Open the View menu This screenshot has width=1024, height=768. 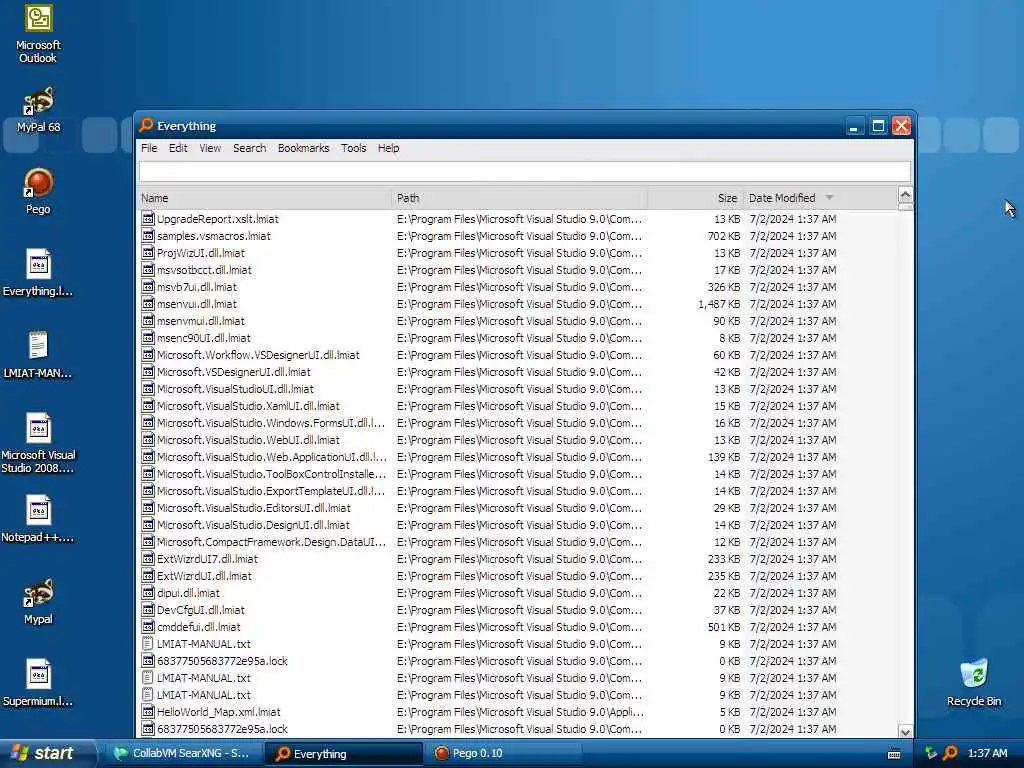pos(210,148)
